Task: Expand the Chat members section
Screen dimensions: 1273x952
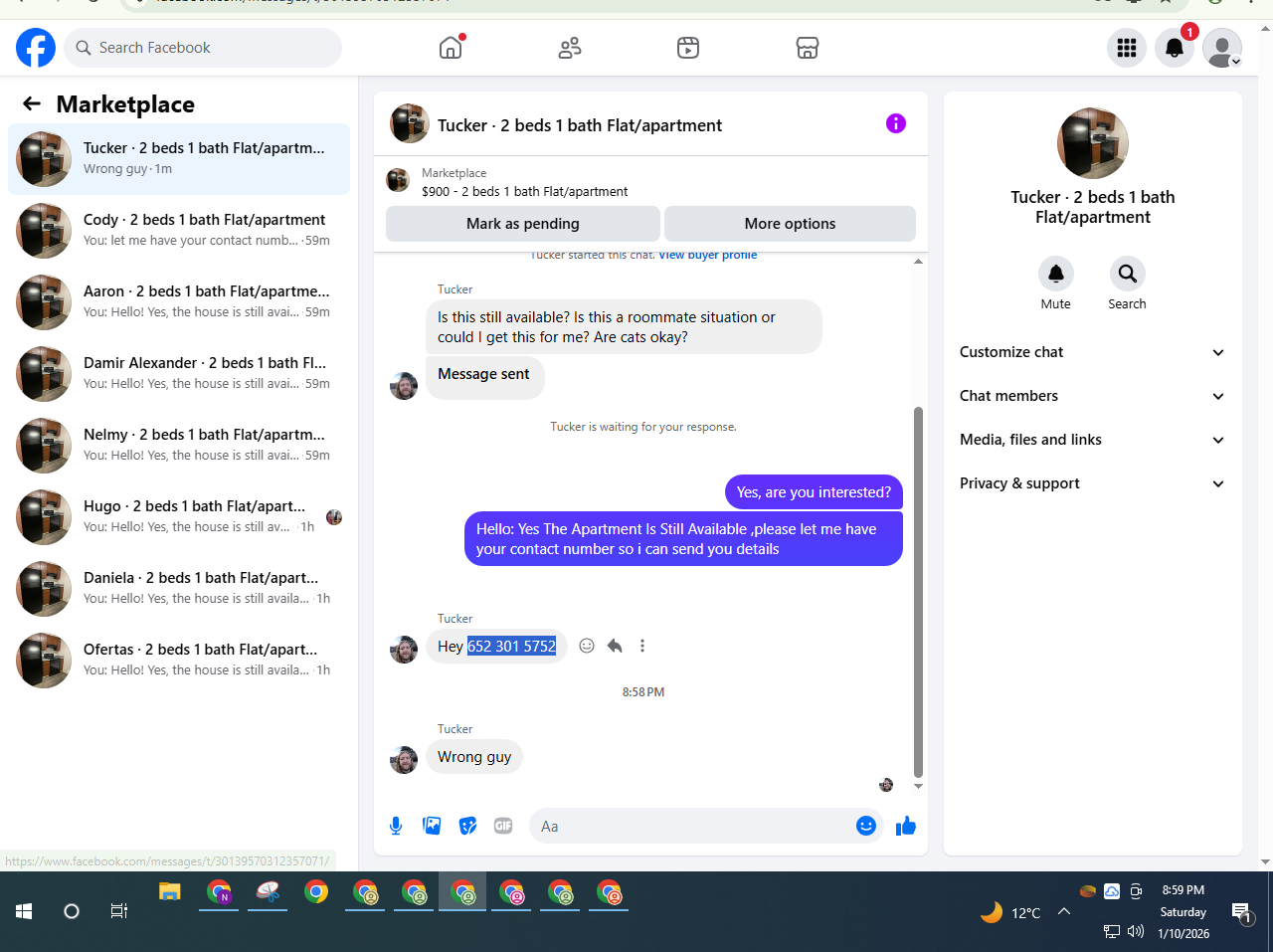Action: pyautogui.click(x=1092, y=396)
